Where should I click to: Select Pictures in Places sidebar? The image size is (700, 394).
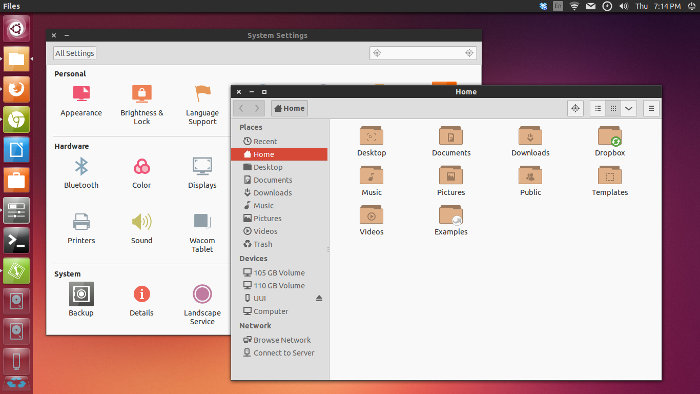point(279,219)
